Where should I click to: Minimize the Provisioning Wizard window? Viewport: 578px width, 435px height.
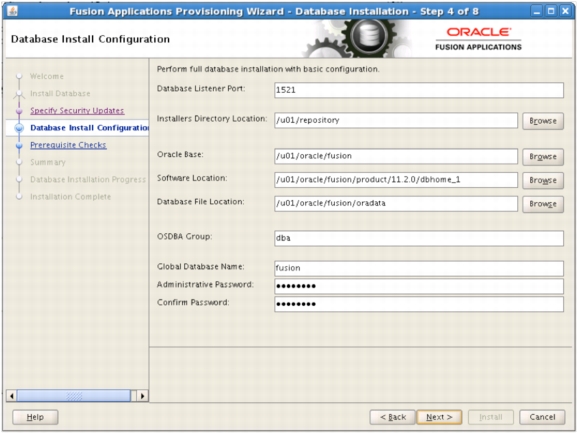tap(537, 11)
